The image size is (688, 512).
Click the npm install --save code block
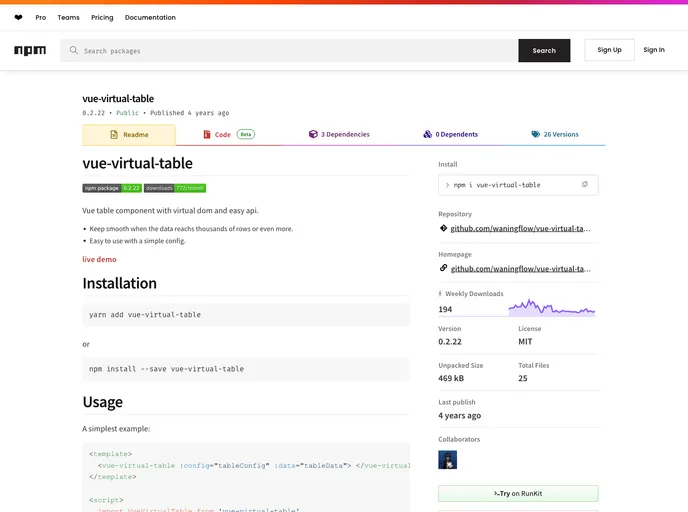[246, 369]
